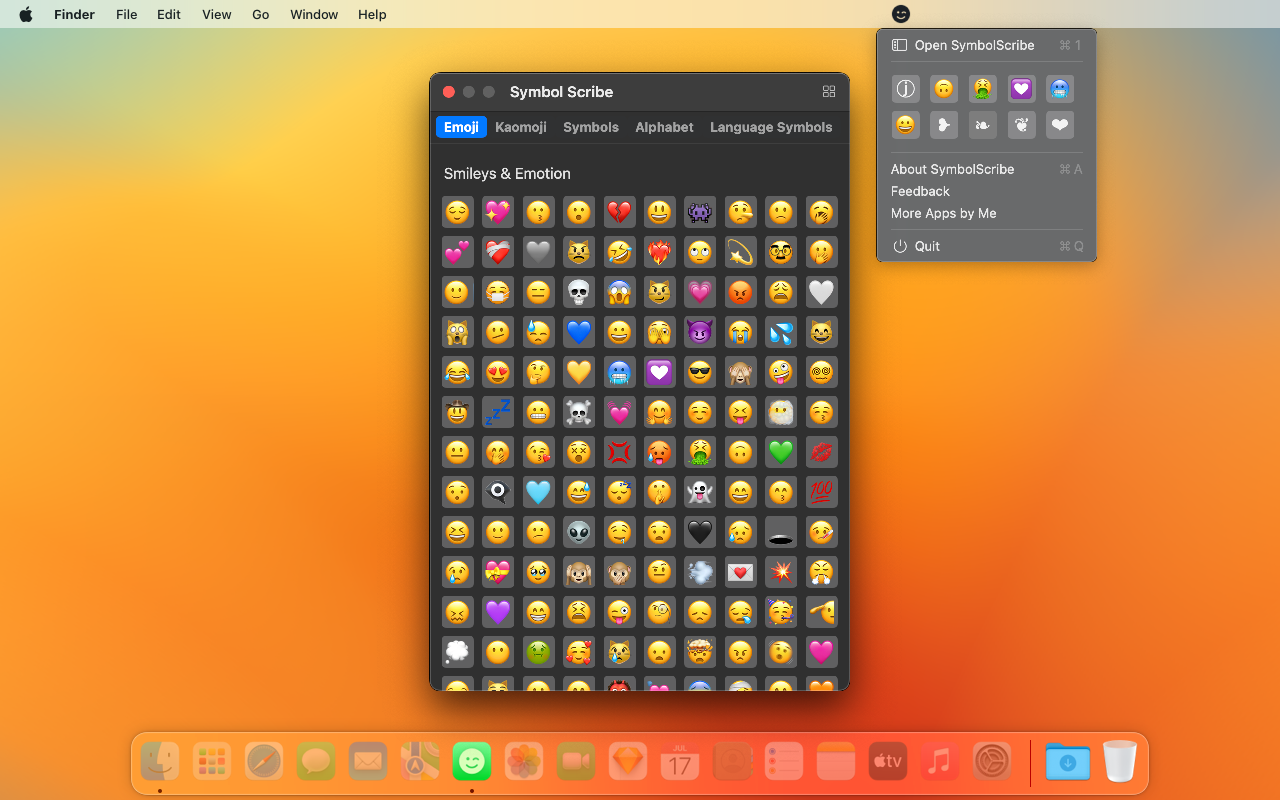Screen dimensions: 1280x800
Task: Click the red anger symbol emoji
Action: click(619, 452)
